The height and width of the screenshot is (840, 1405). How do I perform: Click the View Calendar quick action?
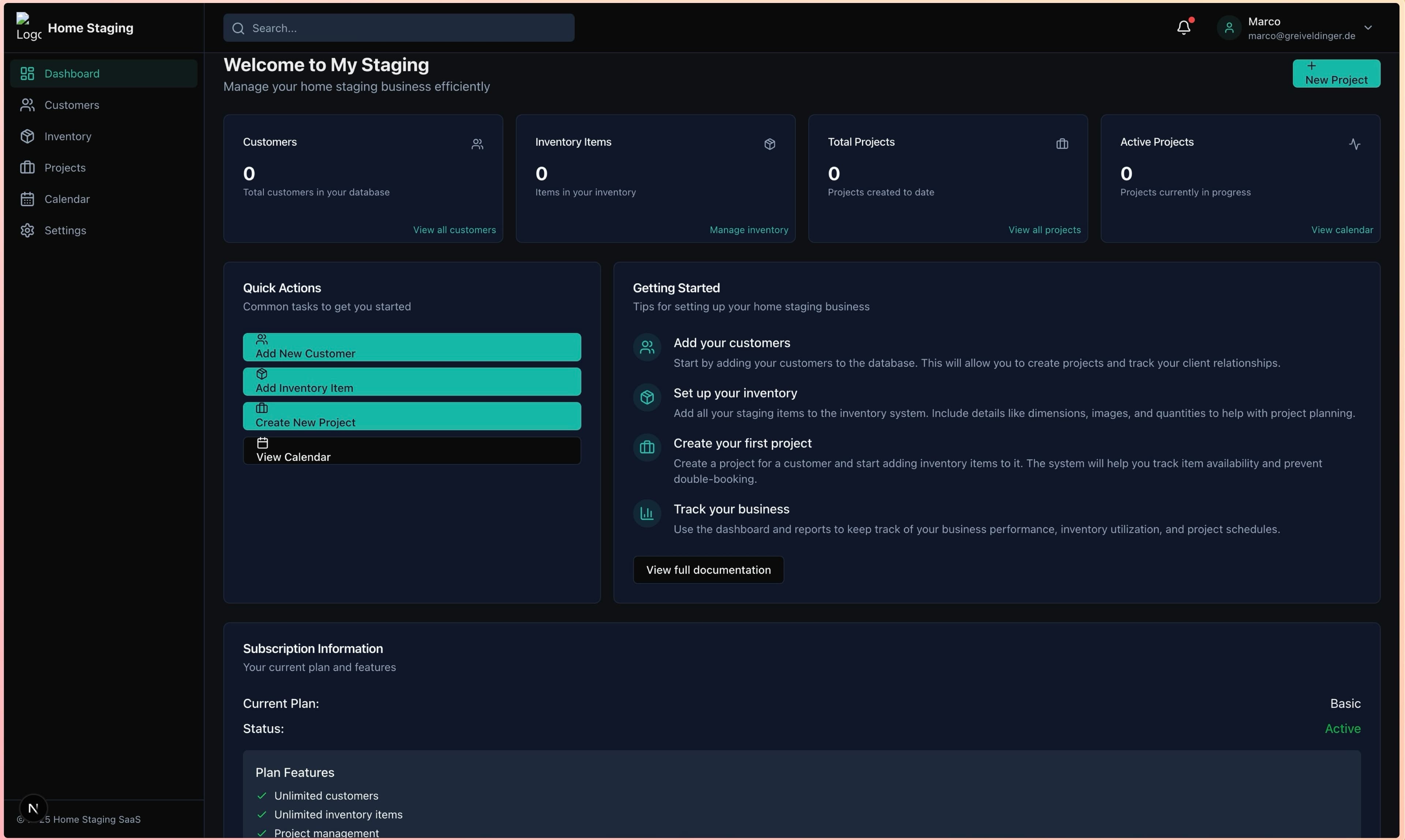coord(412,451)
